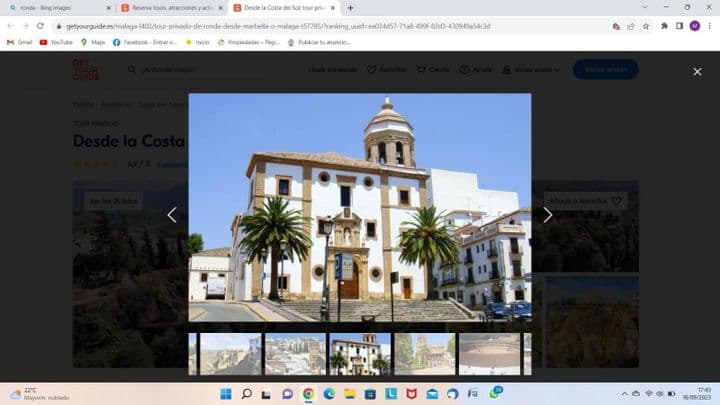Image resolution: width=720 pixels, height=405 pixels.
Task: Close the Reserva tours tab
Action: point(220,8)
